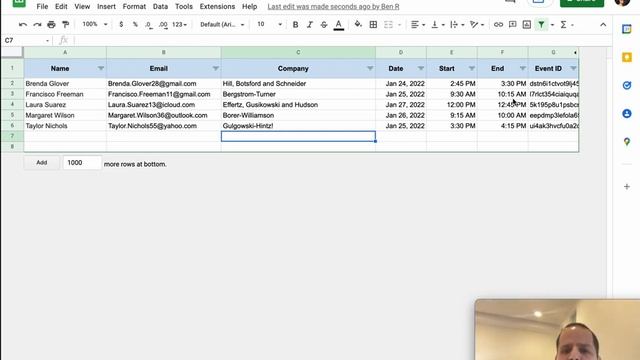Open the Start column filter
The width and height of the screenshot is (640, 360).
[472, 69]
